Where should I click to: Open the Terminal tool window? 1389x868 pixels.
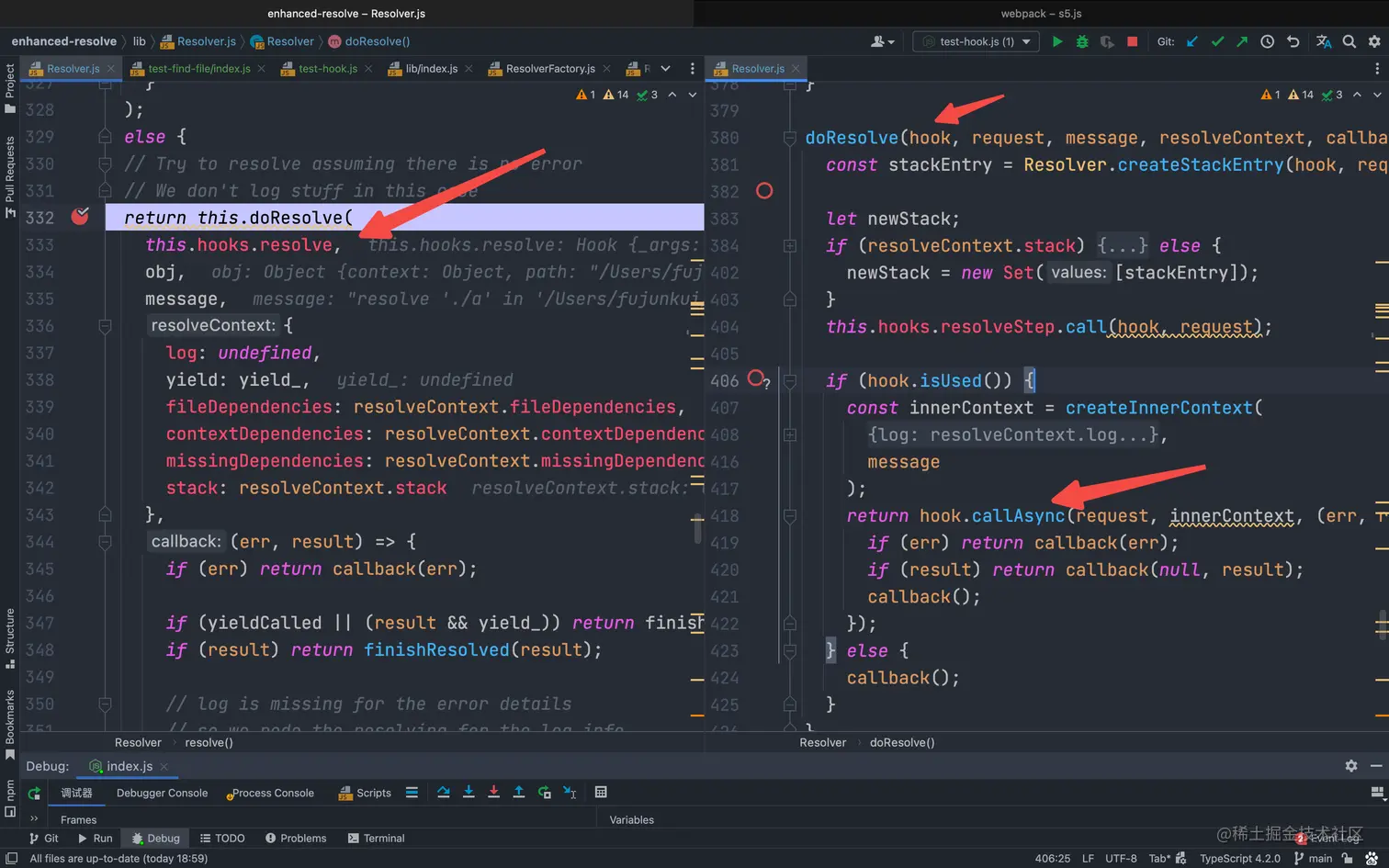[377, 838]
